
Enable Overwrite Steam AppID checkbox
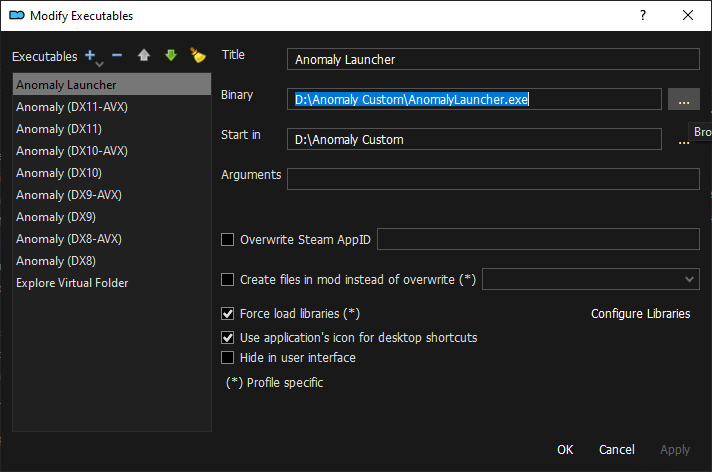[x=228, y=239]
